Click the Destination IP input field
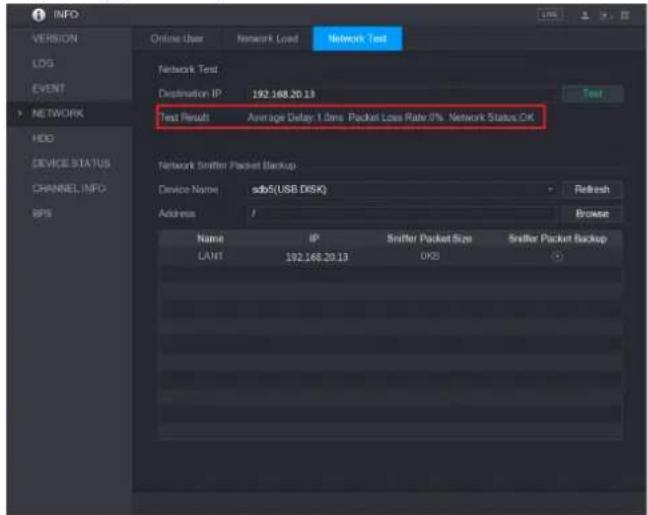Image resolution: width=648 pixels, height=515 pixels. point(402,94)
